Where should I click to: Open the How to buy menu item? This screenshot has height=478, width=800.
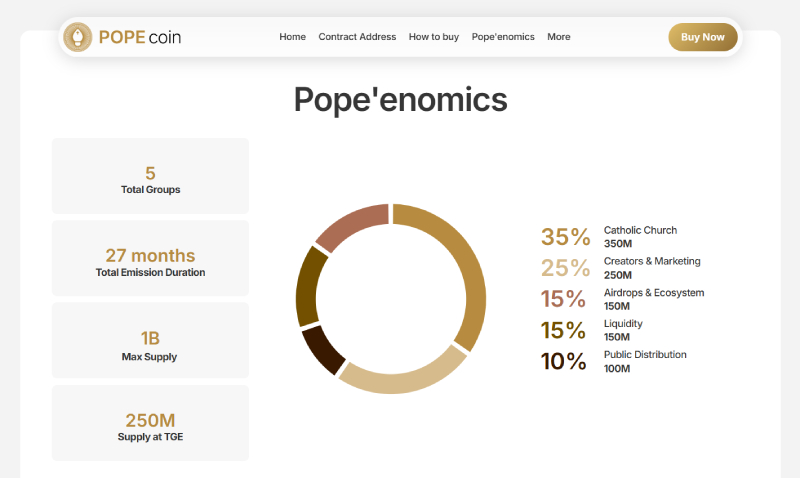434,37
